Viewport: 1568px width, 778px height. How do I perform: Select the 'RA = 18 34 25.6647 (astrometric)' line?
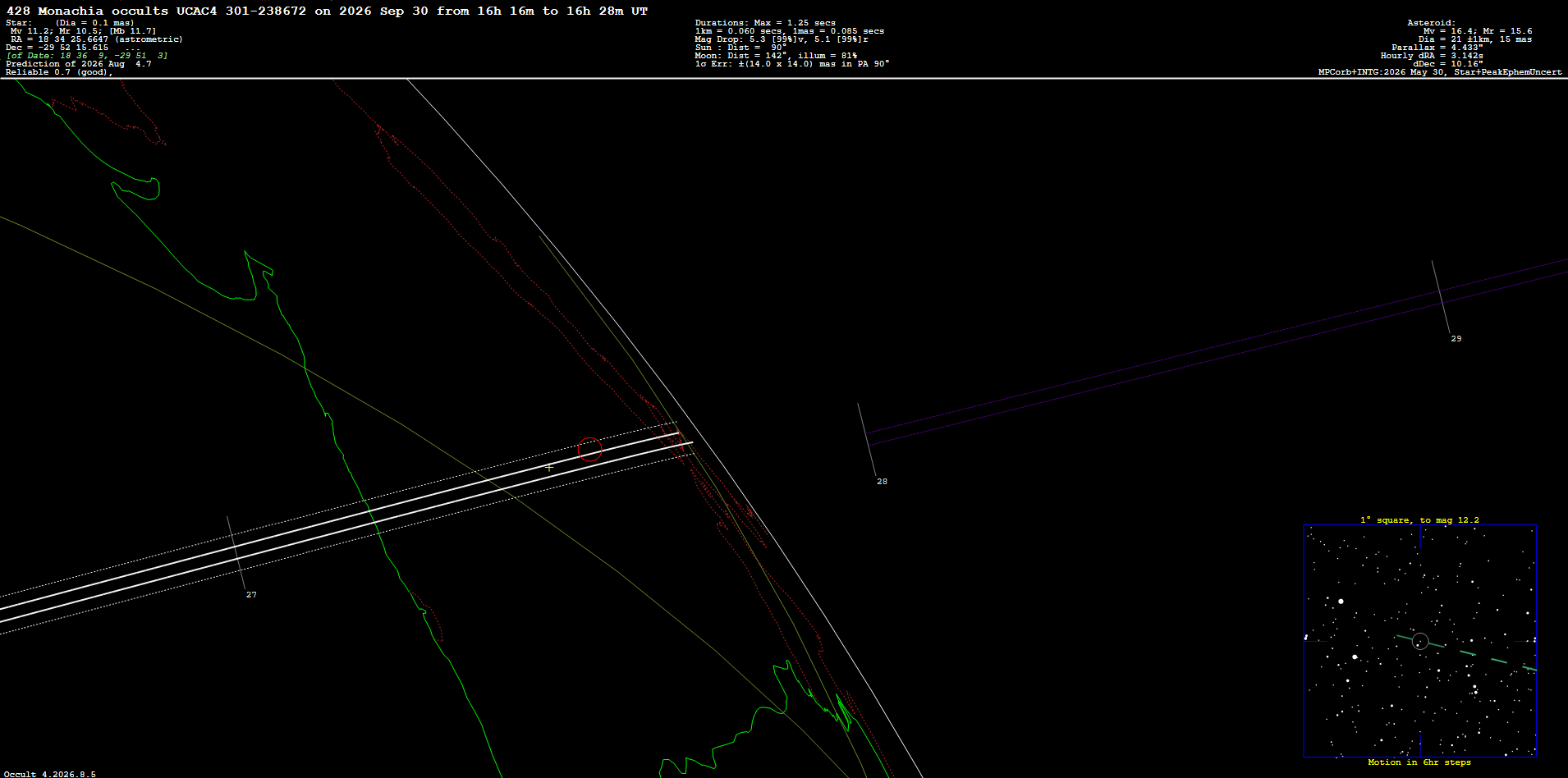[x=97, y=39]
